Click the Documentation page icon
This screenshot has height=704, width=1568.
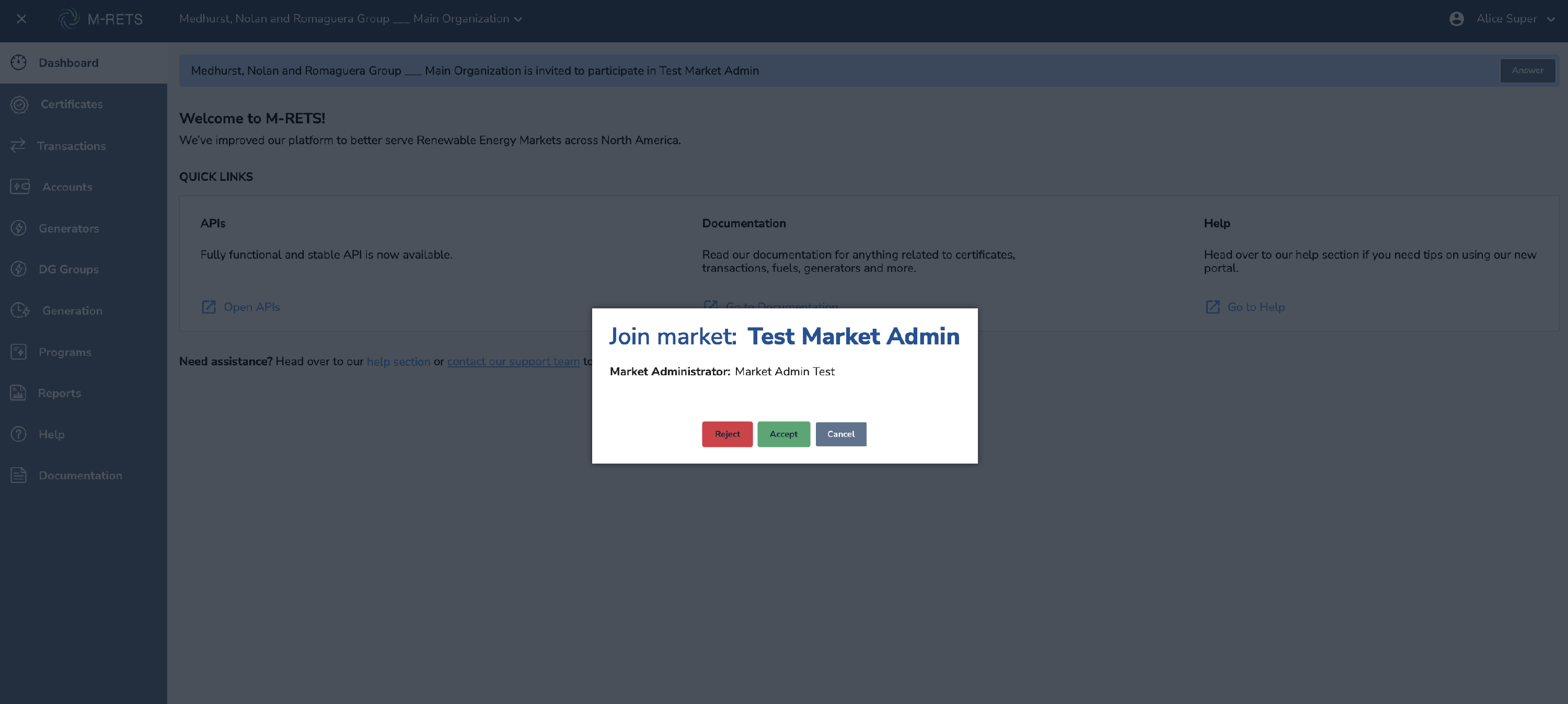coord(18,475)
